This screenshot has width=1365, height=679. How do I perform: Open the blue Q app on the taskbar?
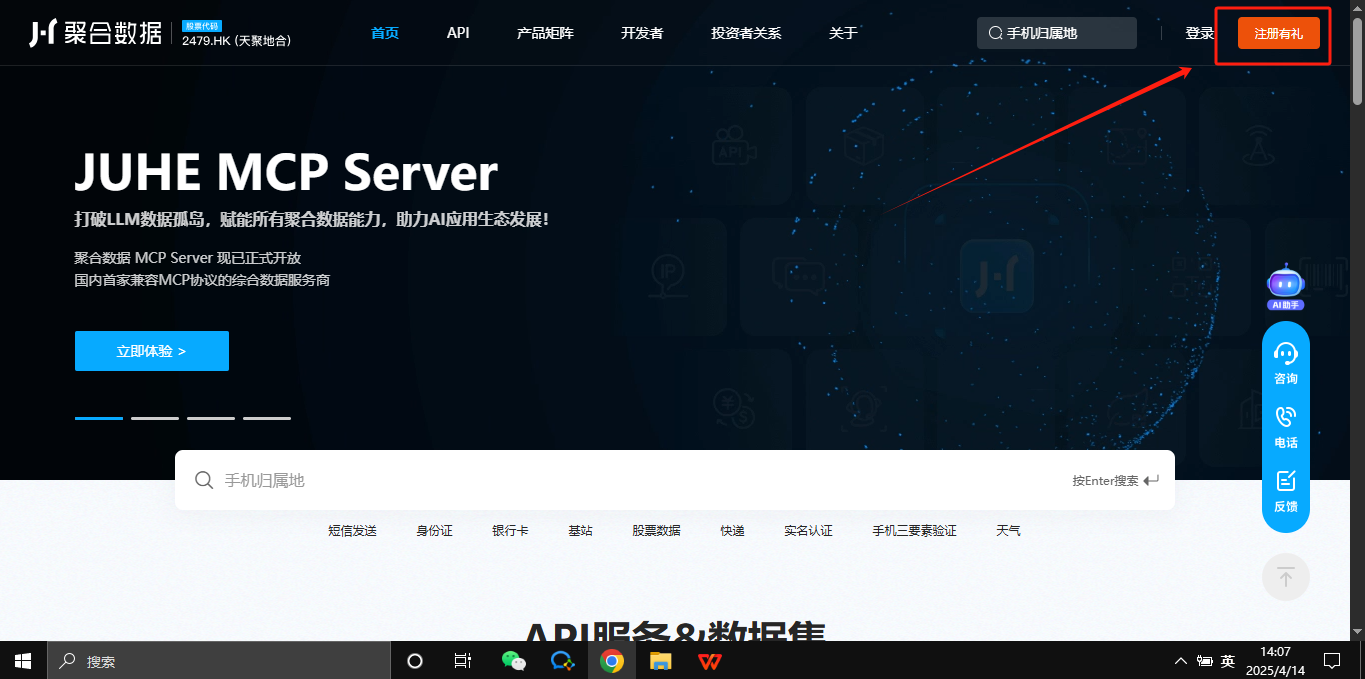[x=563, y=661]
